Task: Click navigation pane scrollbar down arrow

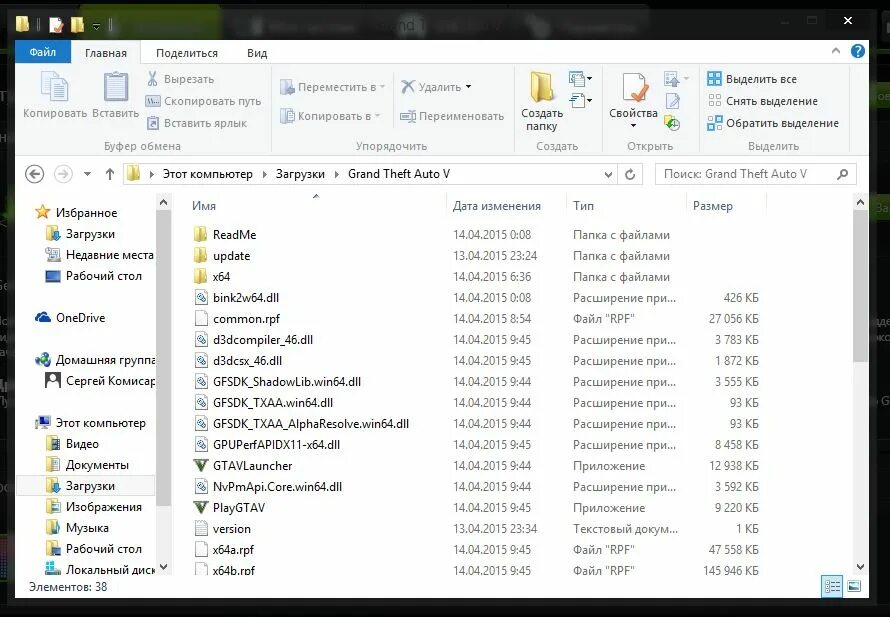Action: point(163,566)
